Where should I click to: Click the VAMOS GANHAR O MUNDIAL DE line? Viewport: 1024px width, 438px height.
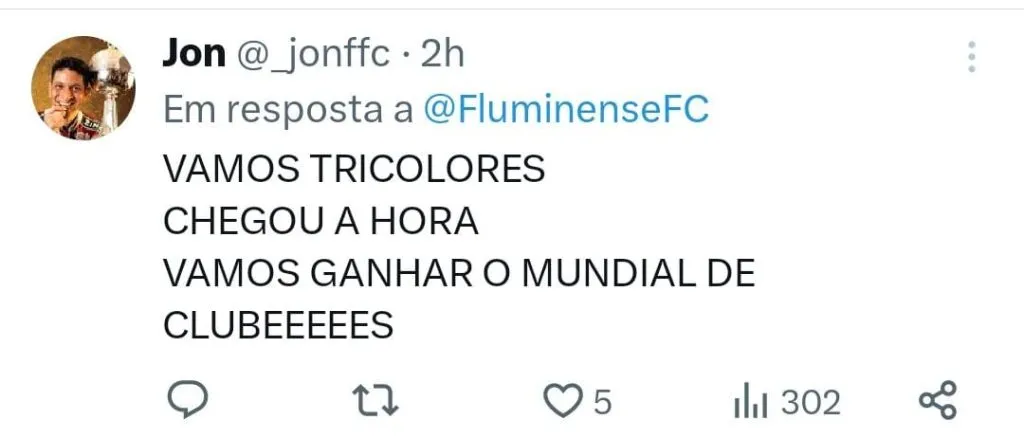coord(458,274)
